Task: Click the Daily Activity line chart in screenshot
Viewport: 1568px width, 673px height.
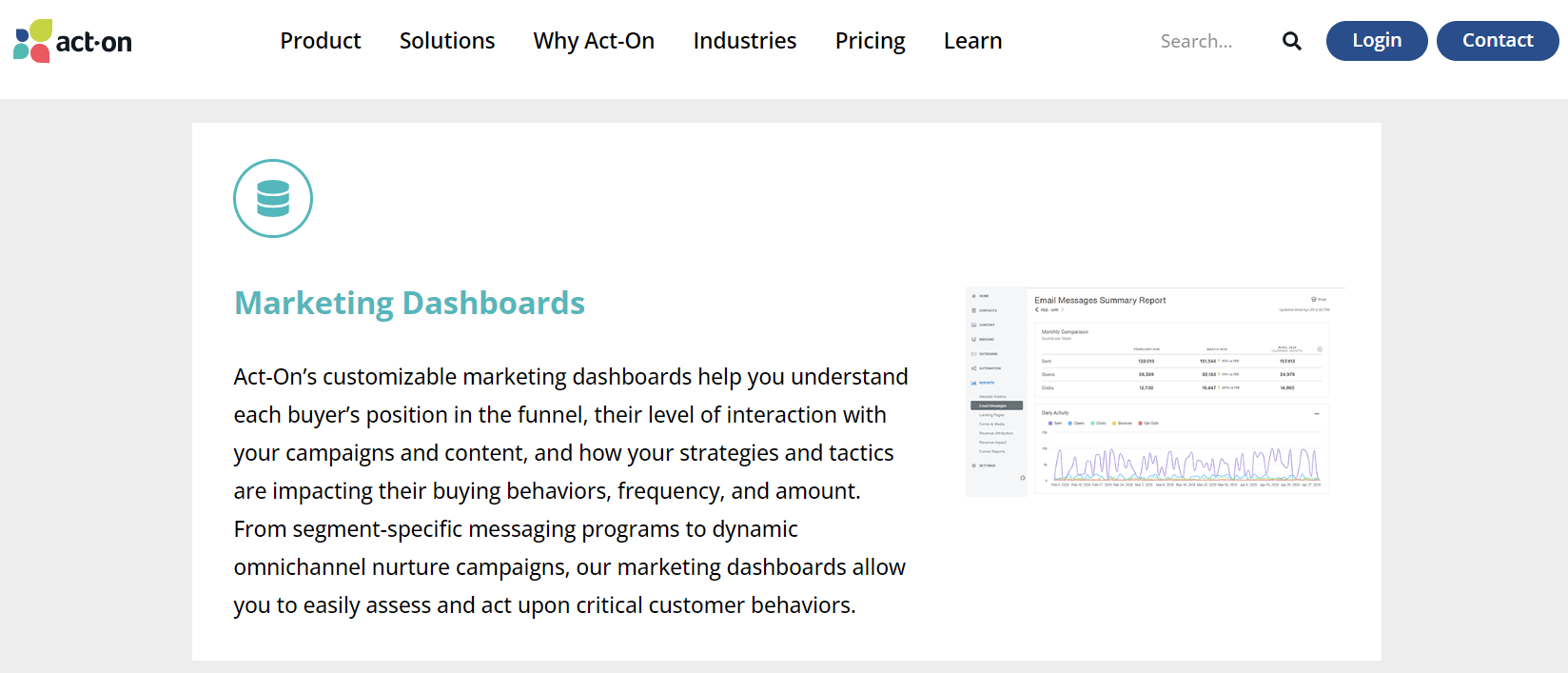Action: [x=1186, y=465]
